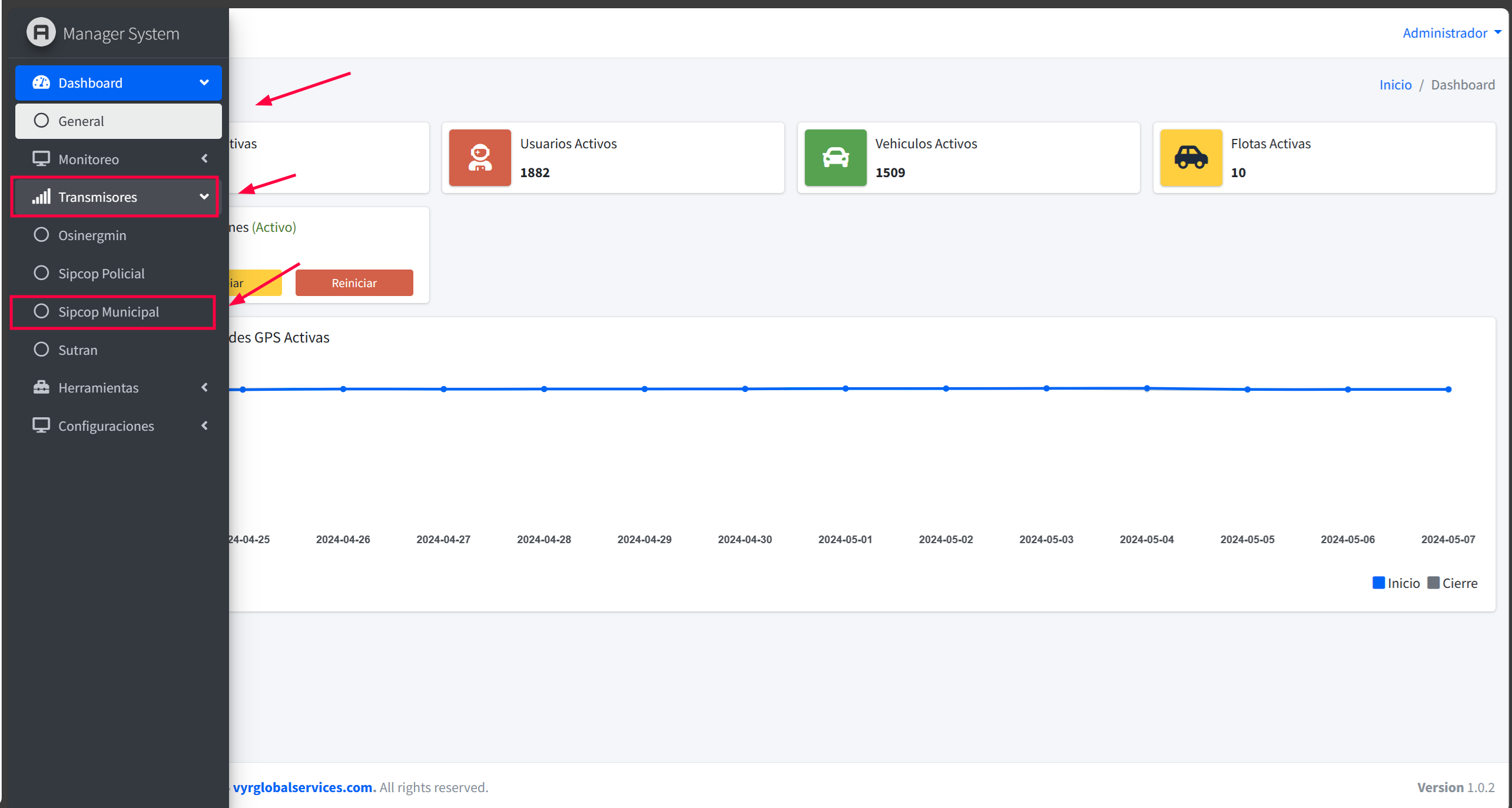Open the Sipcop Municipal menu item
The height and width of the screenshot is (808, 1512).
coord(113,312)
